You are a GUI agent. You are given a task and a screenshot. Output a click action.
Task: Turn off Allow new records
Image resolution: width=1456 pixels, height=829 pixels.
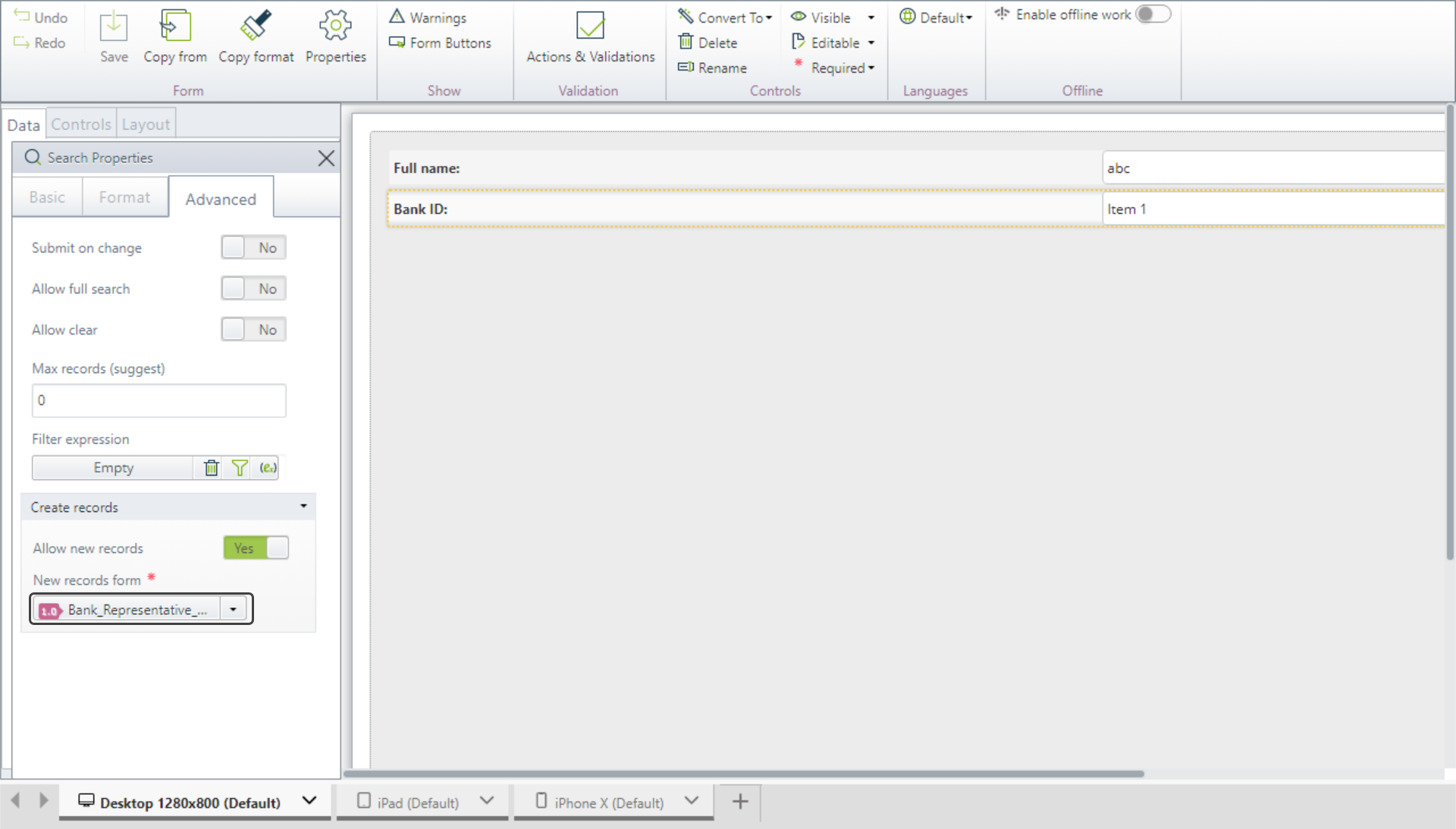256,548
